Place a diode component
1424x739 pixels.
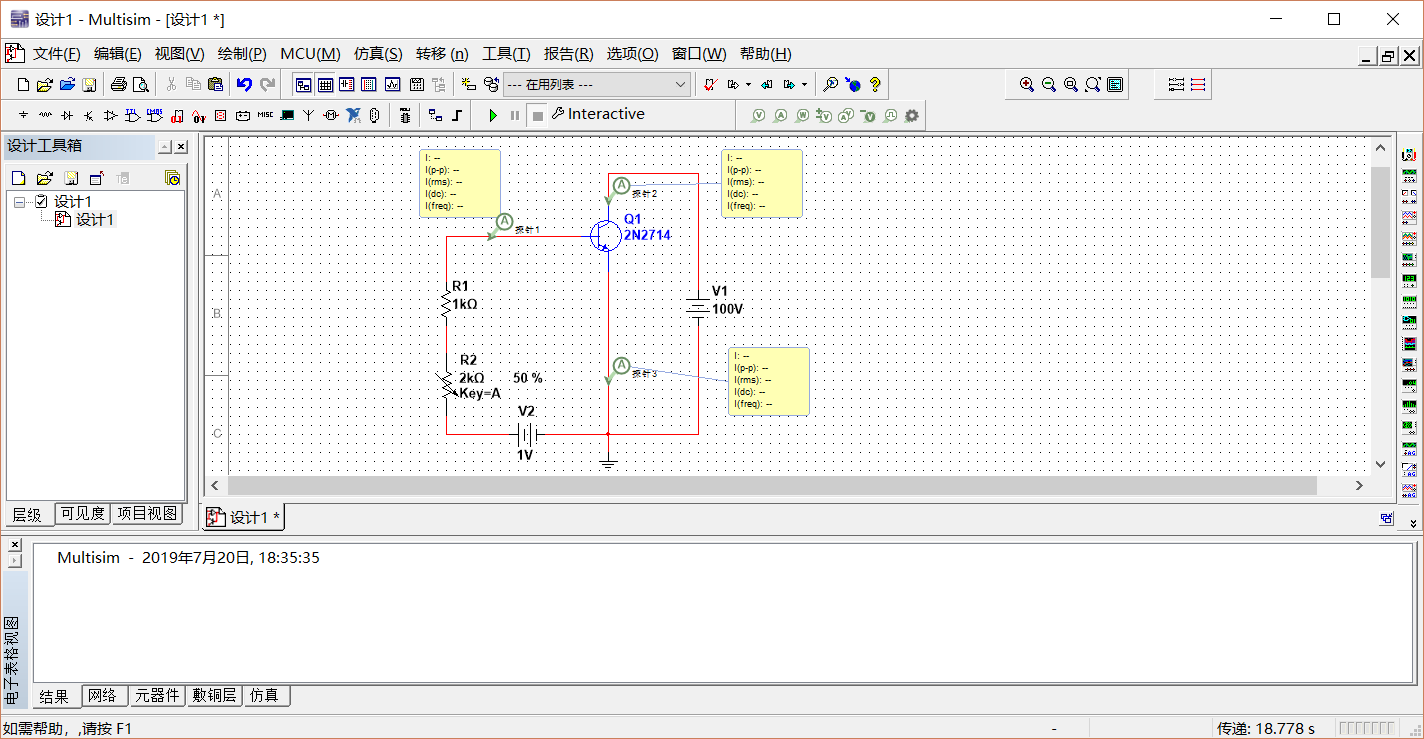(x=68, y=115)
